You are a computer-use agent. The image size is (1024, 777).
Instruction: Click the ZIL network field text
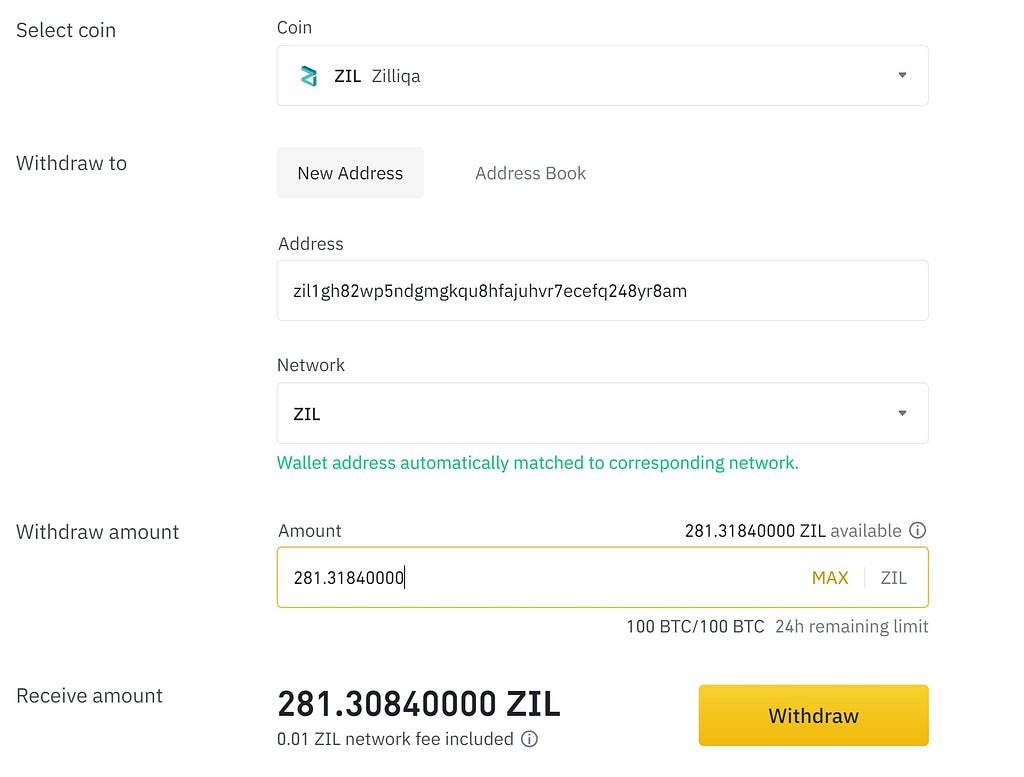(306, 414)
